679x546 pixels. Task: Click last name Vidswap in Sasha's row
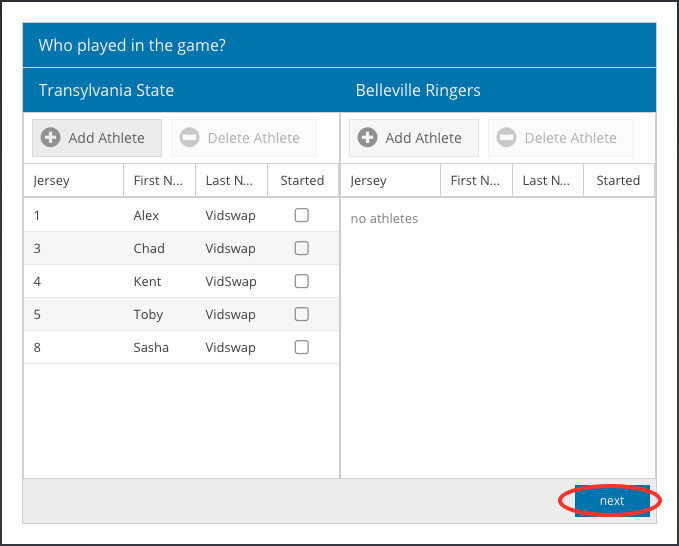(x=230, y=348)
